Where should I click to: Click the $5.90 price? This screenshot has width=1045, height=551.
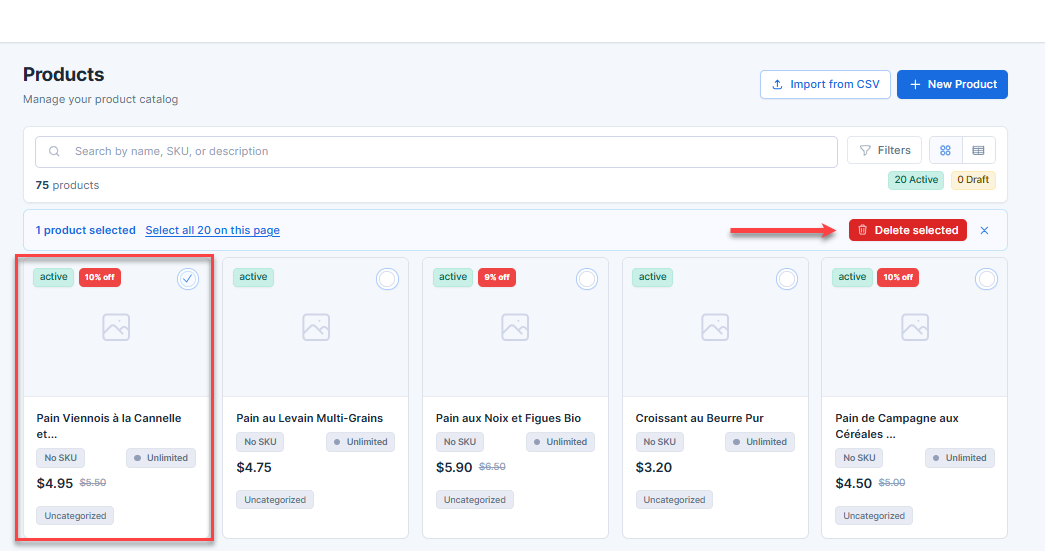[x=454, y=467]
